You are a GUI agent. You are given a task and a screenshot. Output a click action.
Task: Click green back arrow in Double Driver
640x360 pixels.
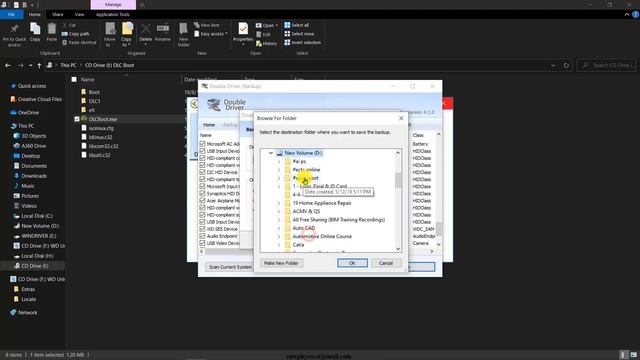(x=194, y=104)
